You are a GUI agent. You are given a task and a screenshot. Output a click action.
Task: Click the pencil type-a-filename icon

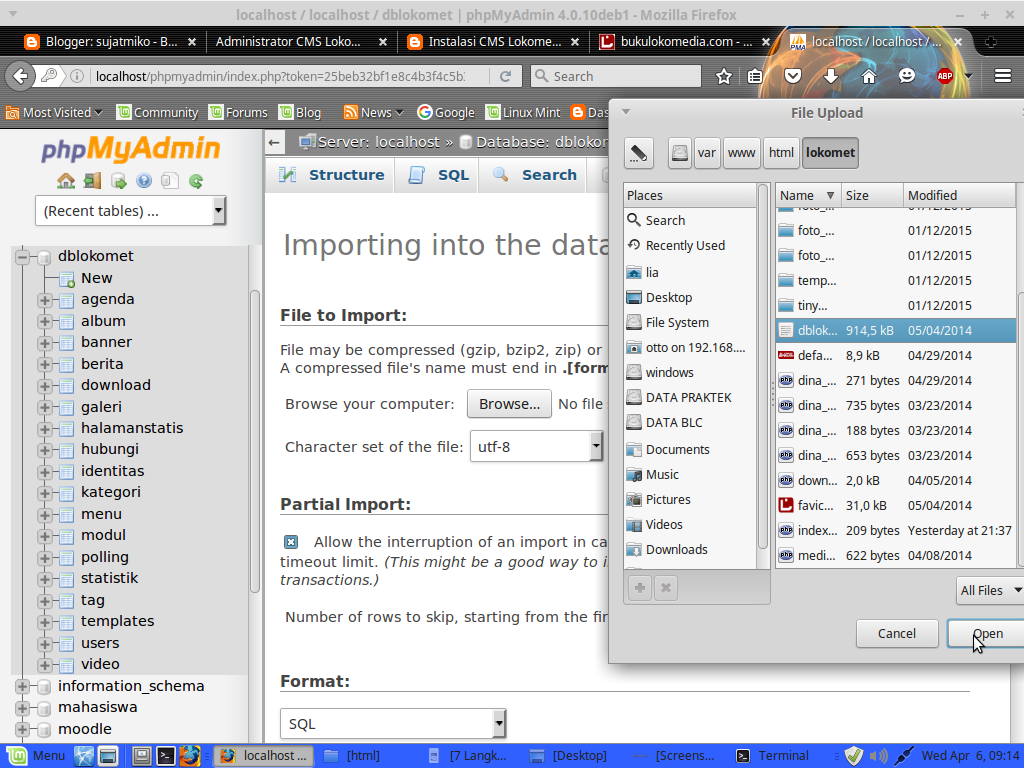(x=639, y=153)
